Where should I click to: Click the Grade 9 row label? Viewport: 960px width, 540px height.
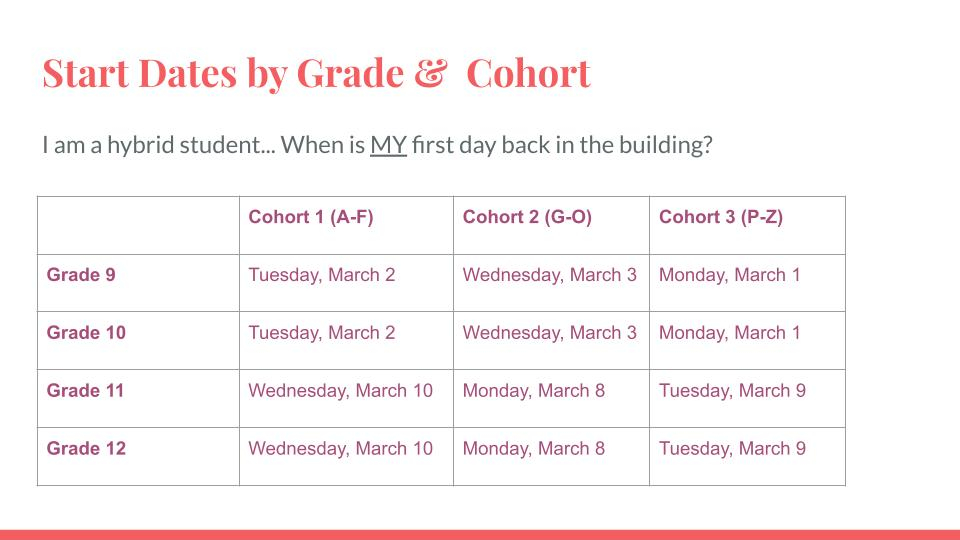[81, 275]
